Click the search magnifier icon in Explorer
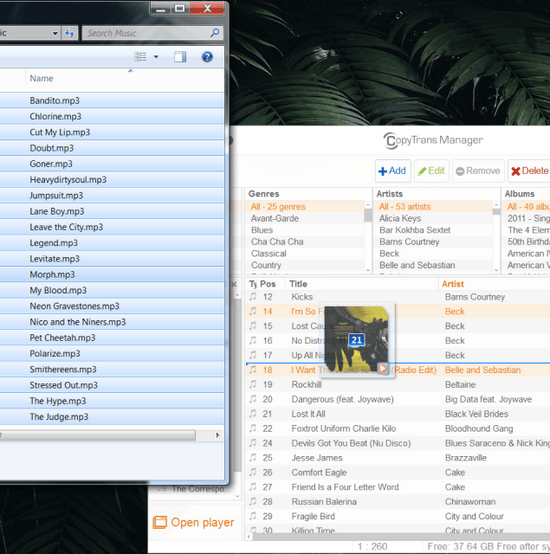The width and height of the screenshot is (550, 554). coord(215,33)
